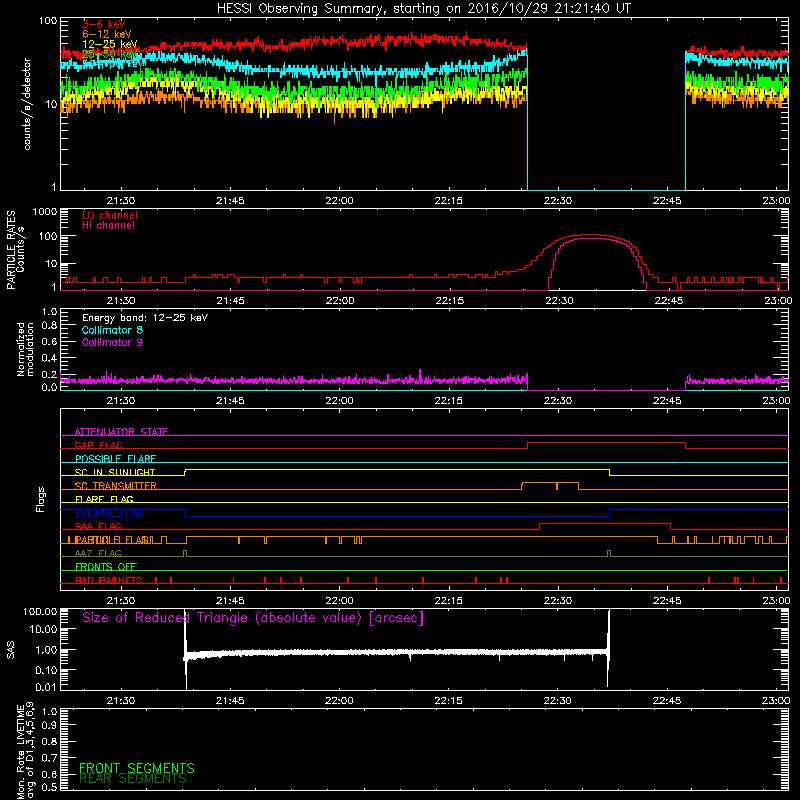Viewport: 800px width, 800px height.
Task: Click the olive 'AAZ FLAG' label
Action: (x=98, y=553)
